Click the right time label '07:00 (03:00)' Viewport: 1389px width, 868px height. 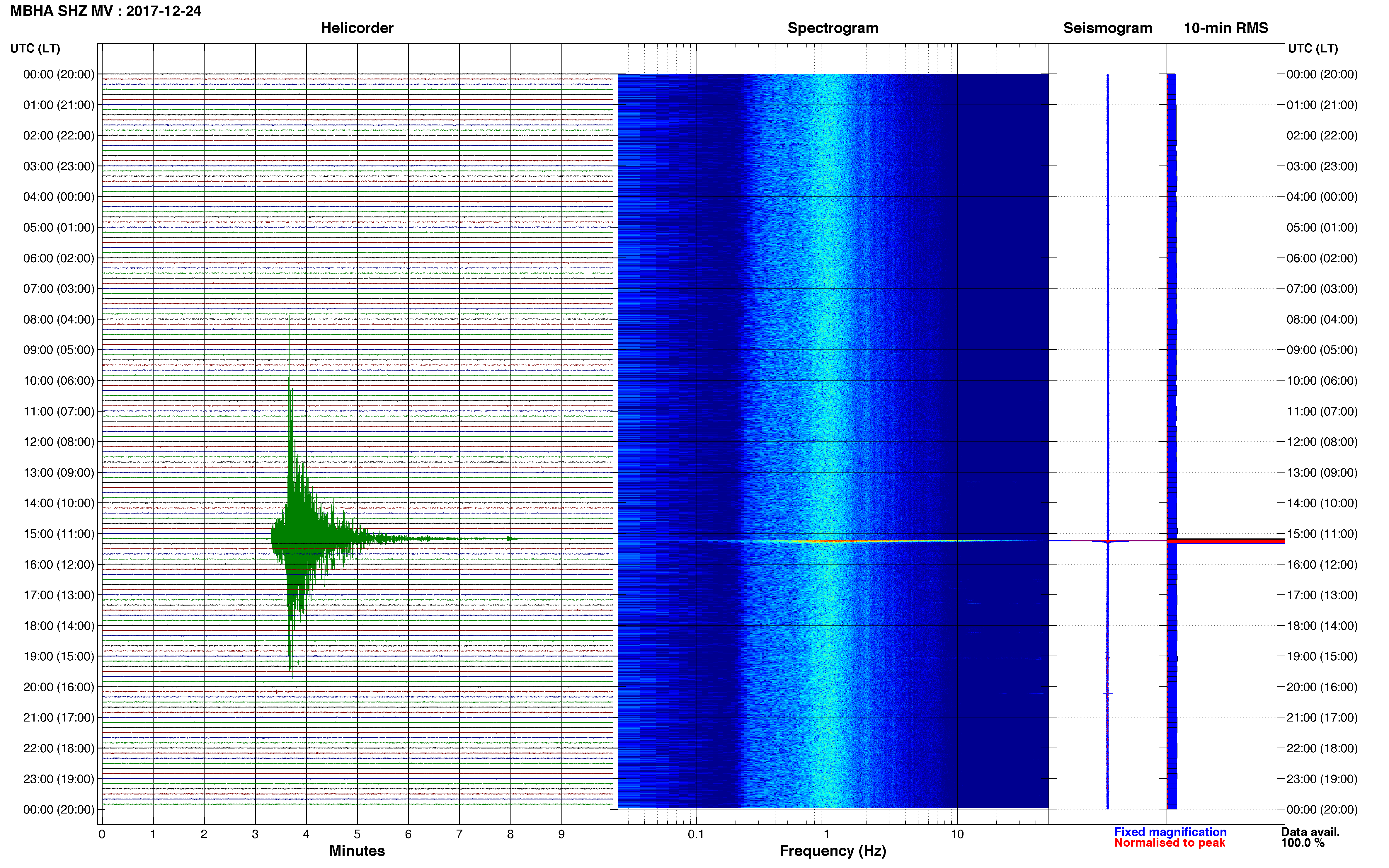pos(1322,289)
